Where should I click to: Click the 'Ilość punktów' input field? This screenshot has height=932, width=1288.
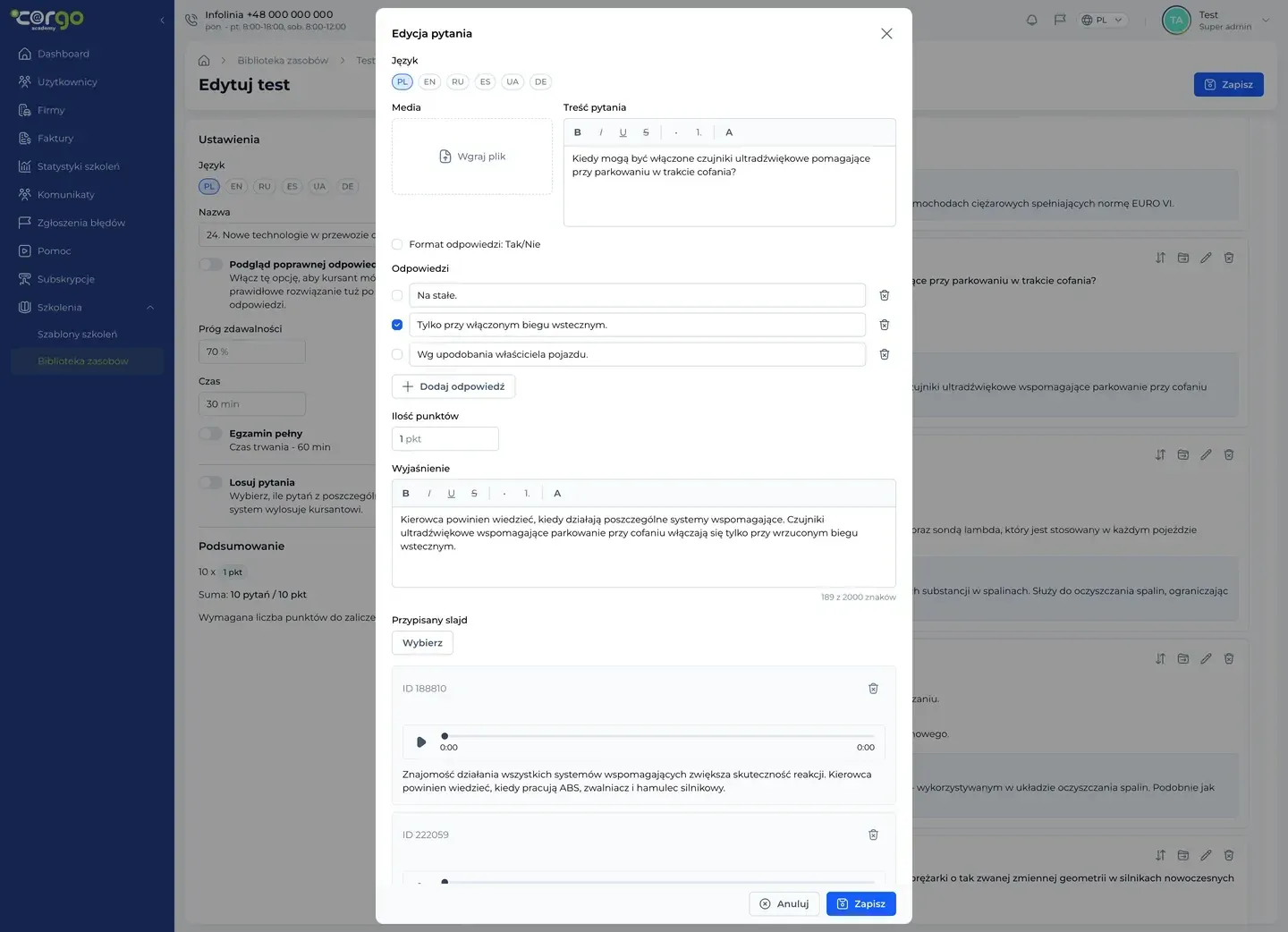pyautogui.click(x=445, y=439)
